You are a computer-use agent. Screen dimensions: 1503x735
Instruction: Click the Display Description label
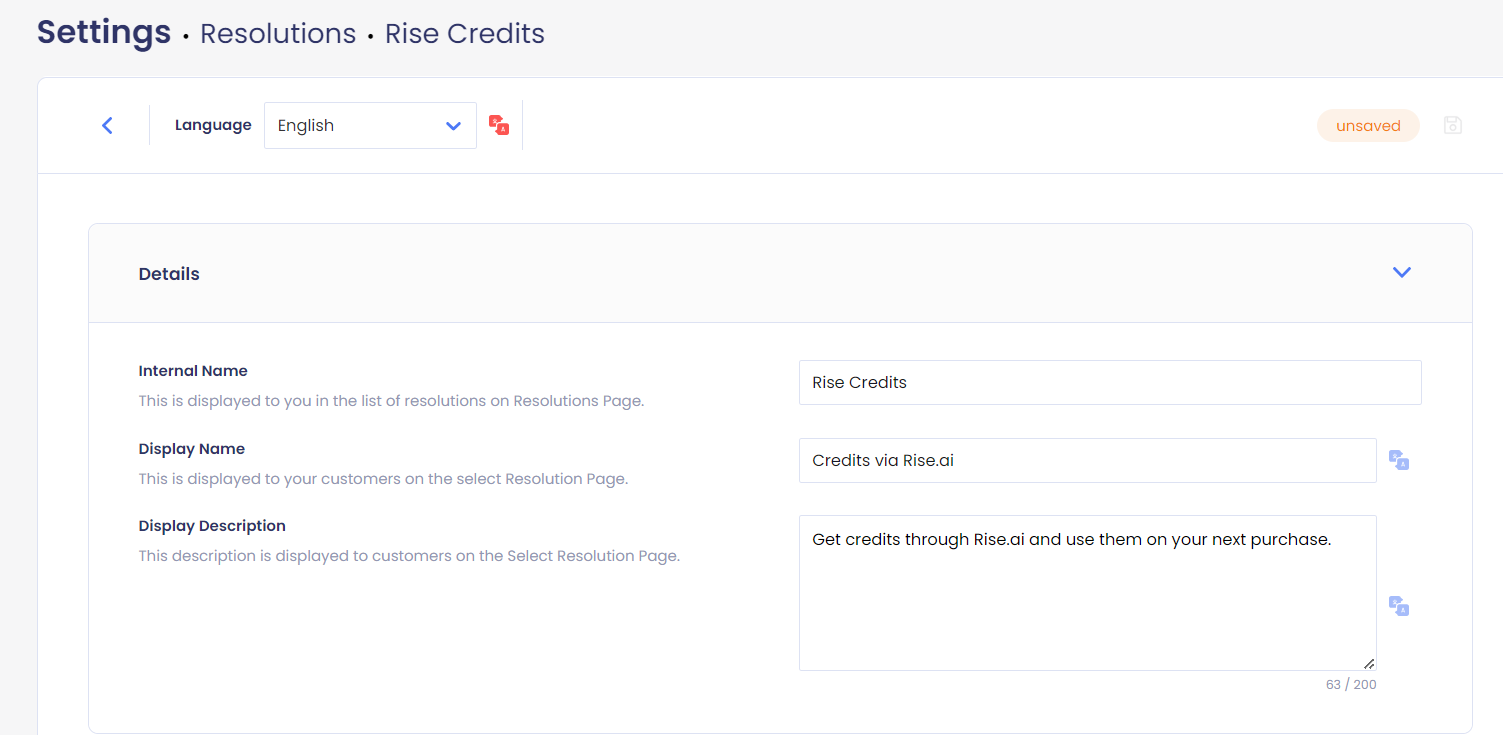[212, 526]
